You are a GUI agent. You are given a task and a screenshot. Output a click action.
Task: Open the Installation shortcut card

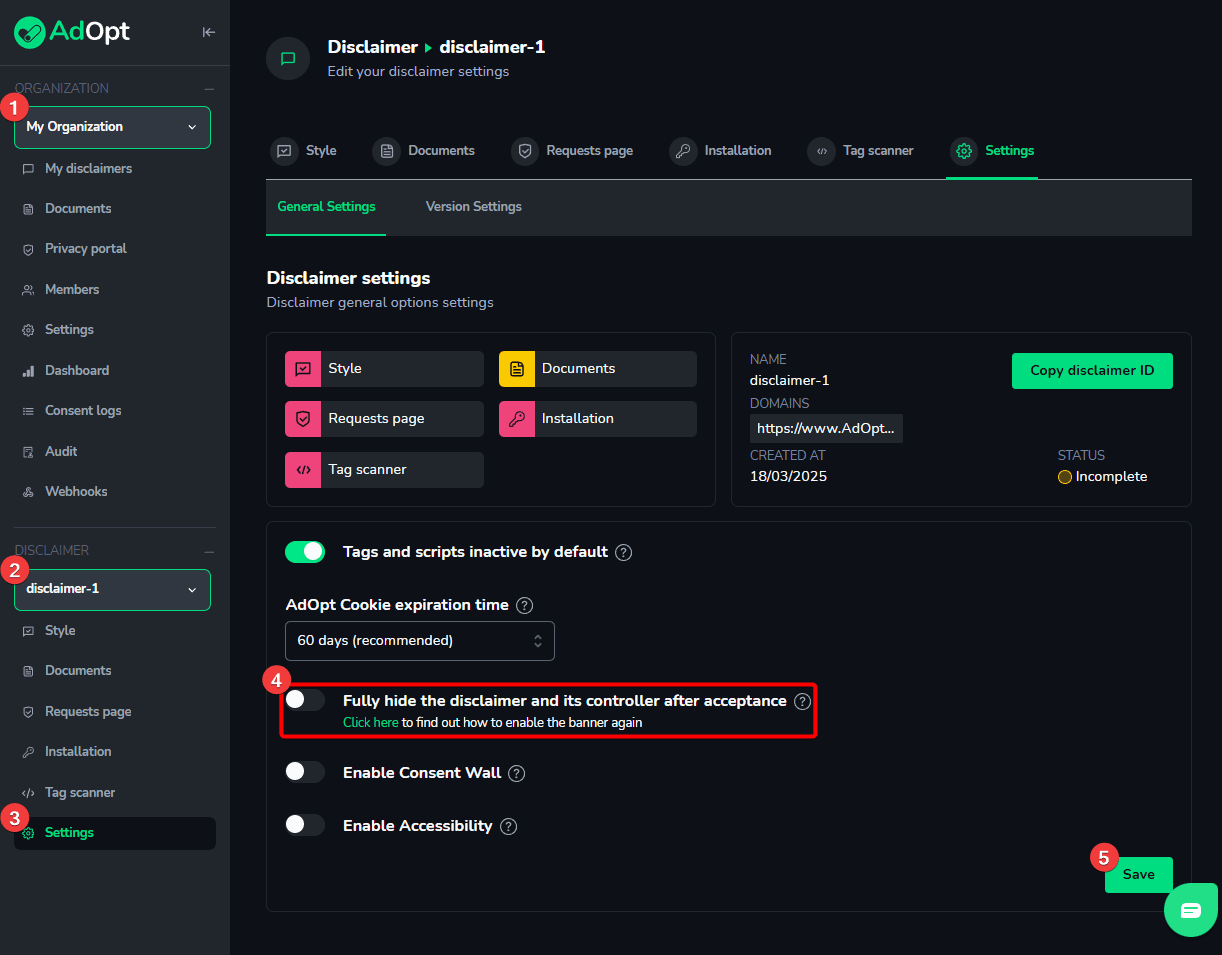pos(598,419)
